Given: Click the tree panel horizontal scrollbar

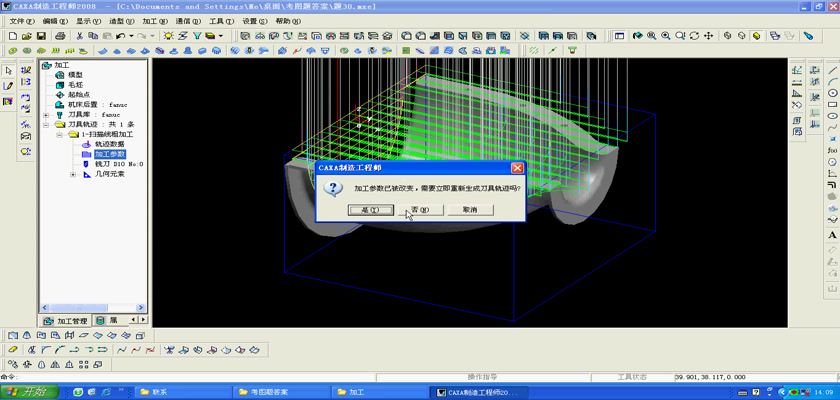Looking at the screenshot, I should pyautogui.click(x=93, y=308).
